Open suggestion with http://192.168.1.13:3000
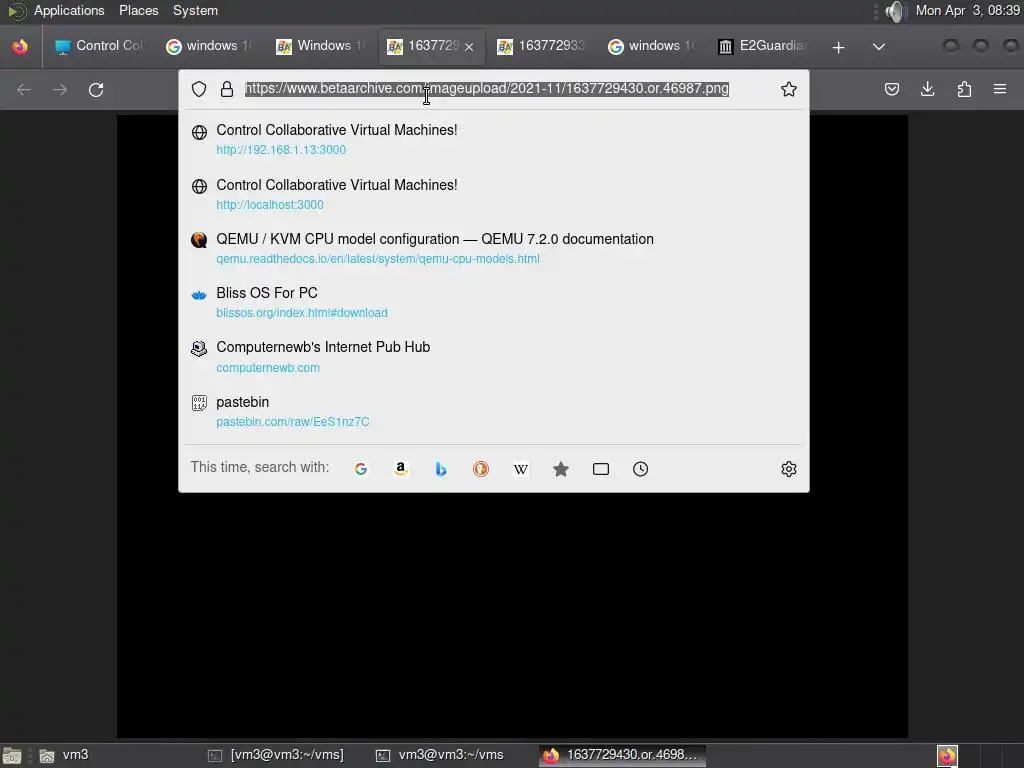Image resolution: width=1024 pixels, height=768 pixels. pos(494,140)
